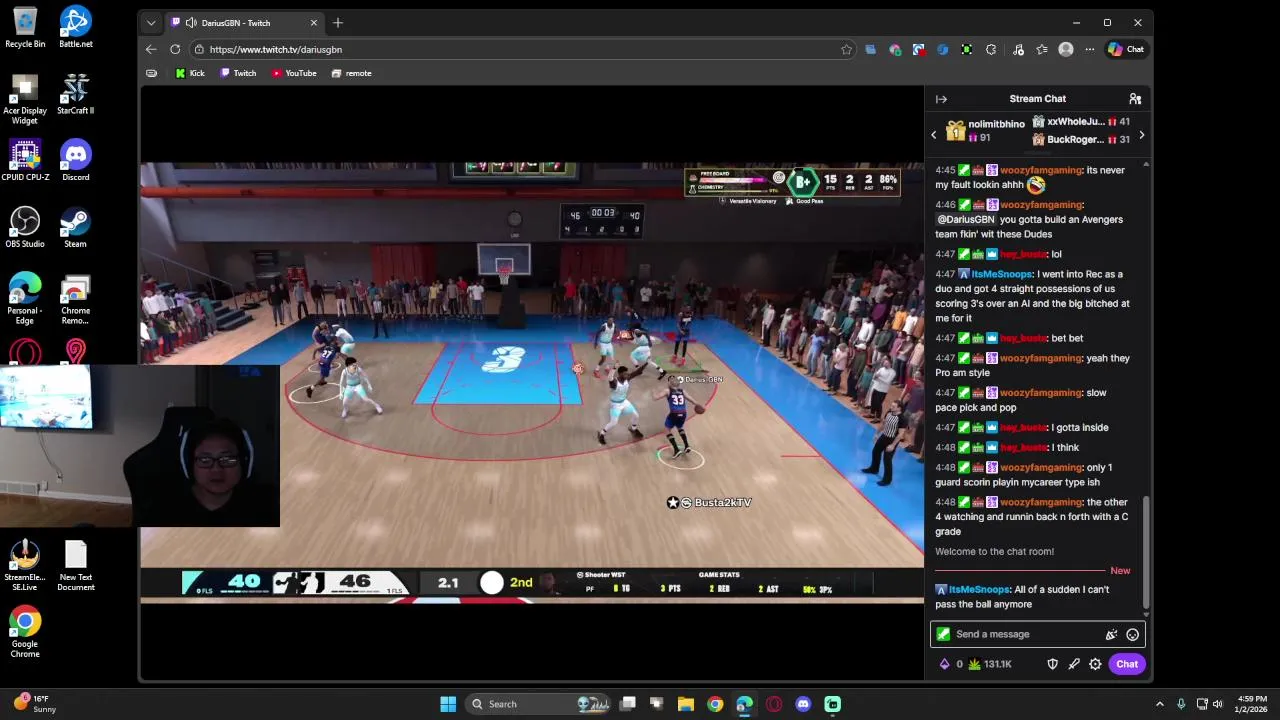
Task: Mute the DariusGBN tab audio icon
Action: pyautogui.click(x=190, y=22)
